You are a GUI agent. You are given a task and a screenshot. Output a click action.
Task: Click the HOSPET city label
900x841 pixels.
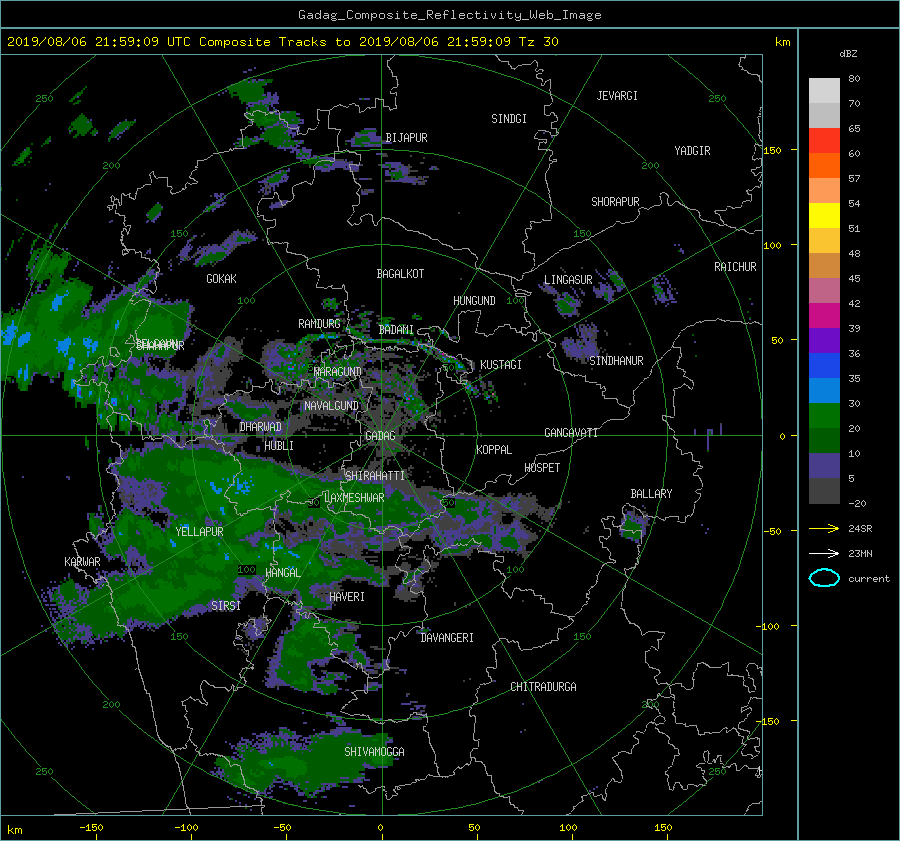[542, 468]
